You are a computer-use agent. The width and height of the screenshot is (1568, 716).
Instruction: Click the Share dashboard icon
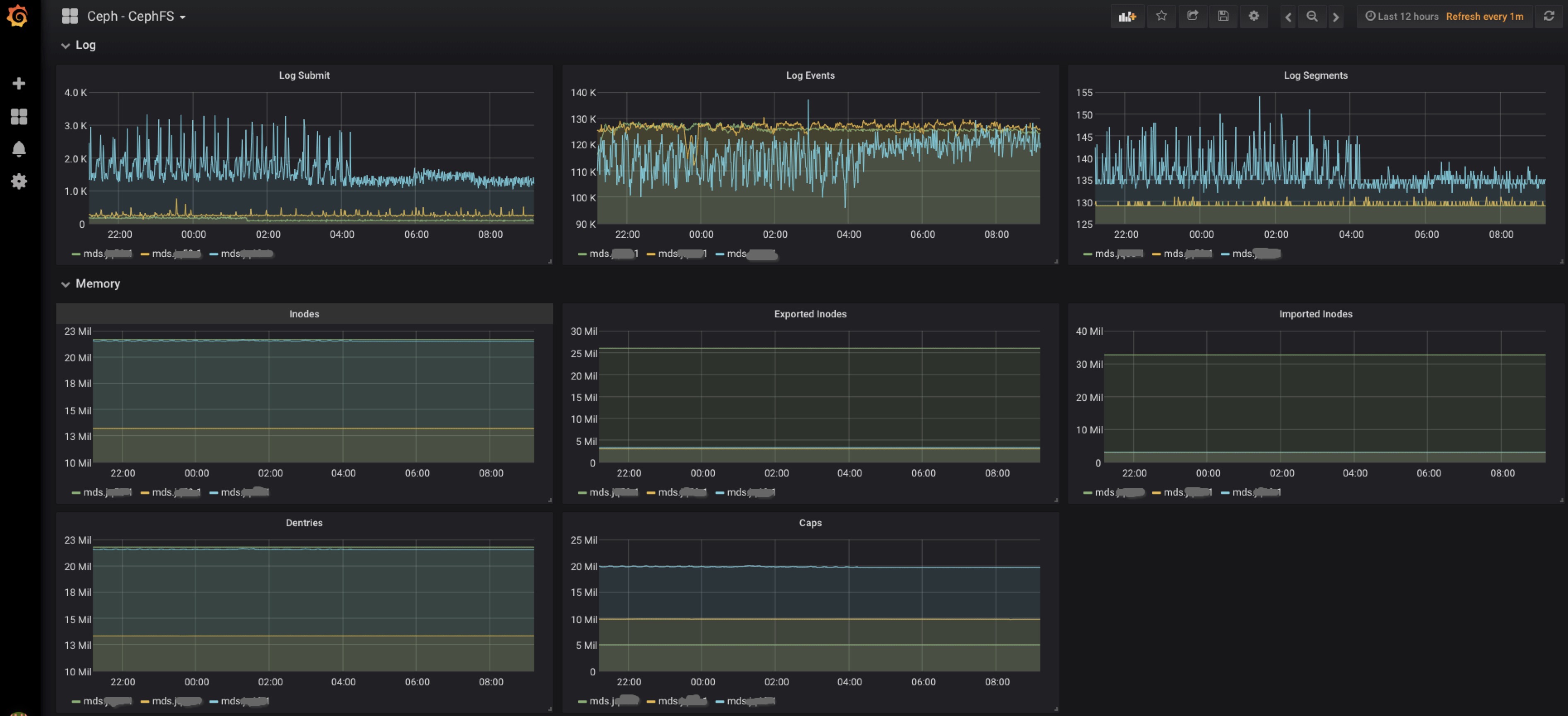(1192, 17)
